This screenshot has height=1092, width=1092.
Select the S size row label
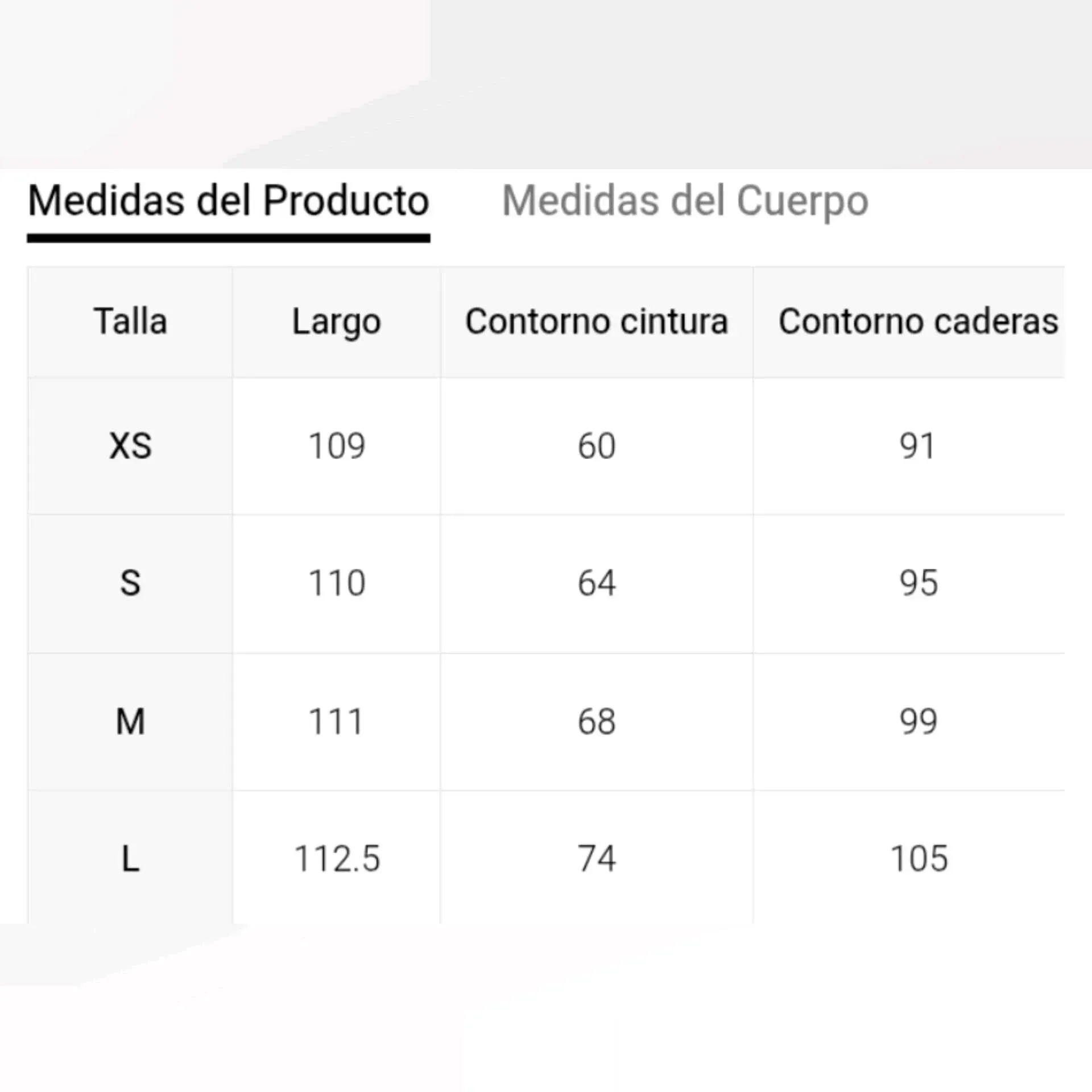point(130,584)
